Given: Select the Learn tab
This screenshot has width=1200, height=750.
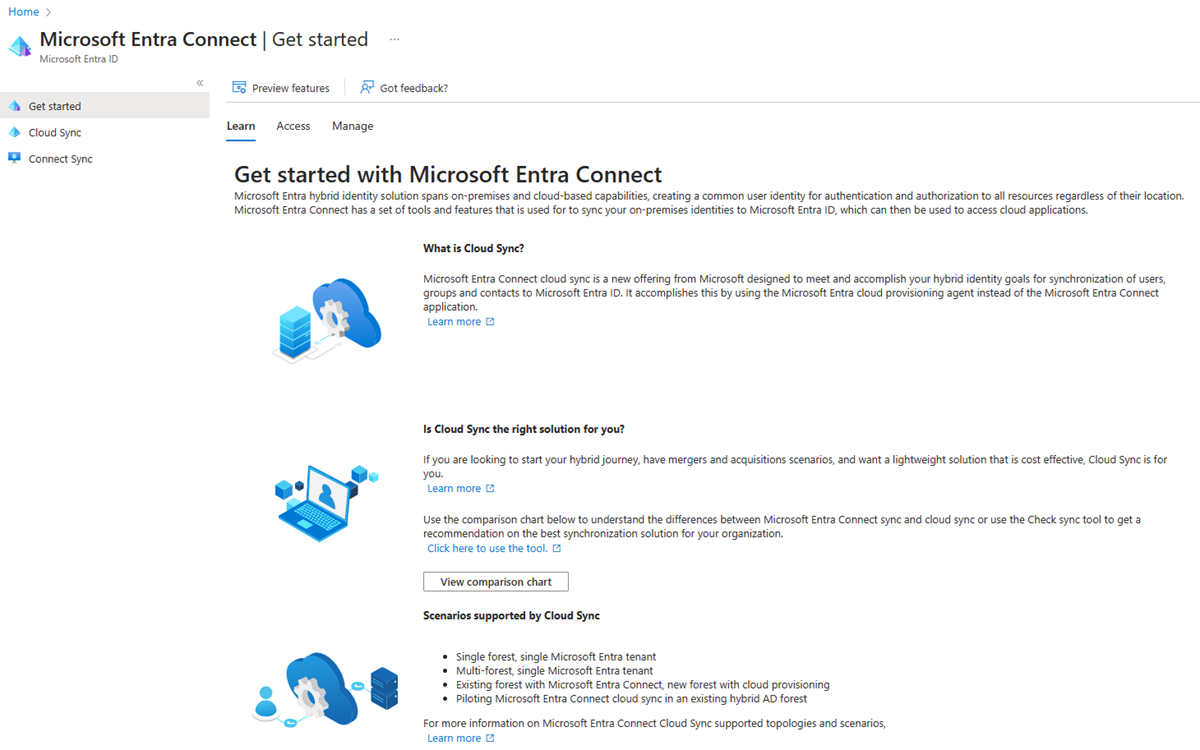Looking at the screenshot, I should (x=241, y=126).
